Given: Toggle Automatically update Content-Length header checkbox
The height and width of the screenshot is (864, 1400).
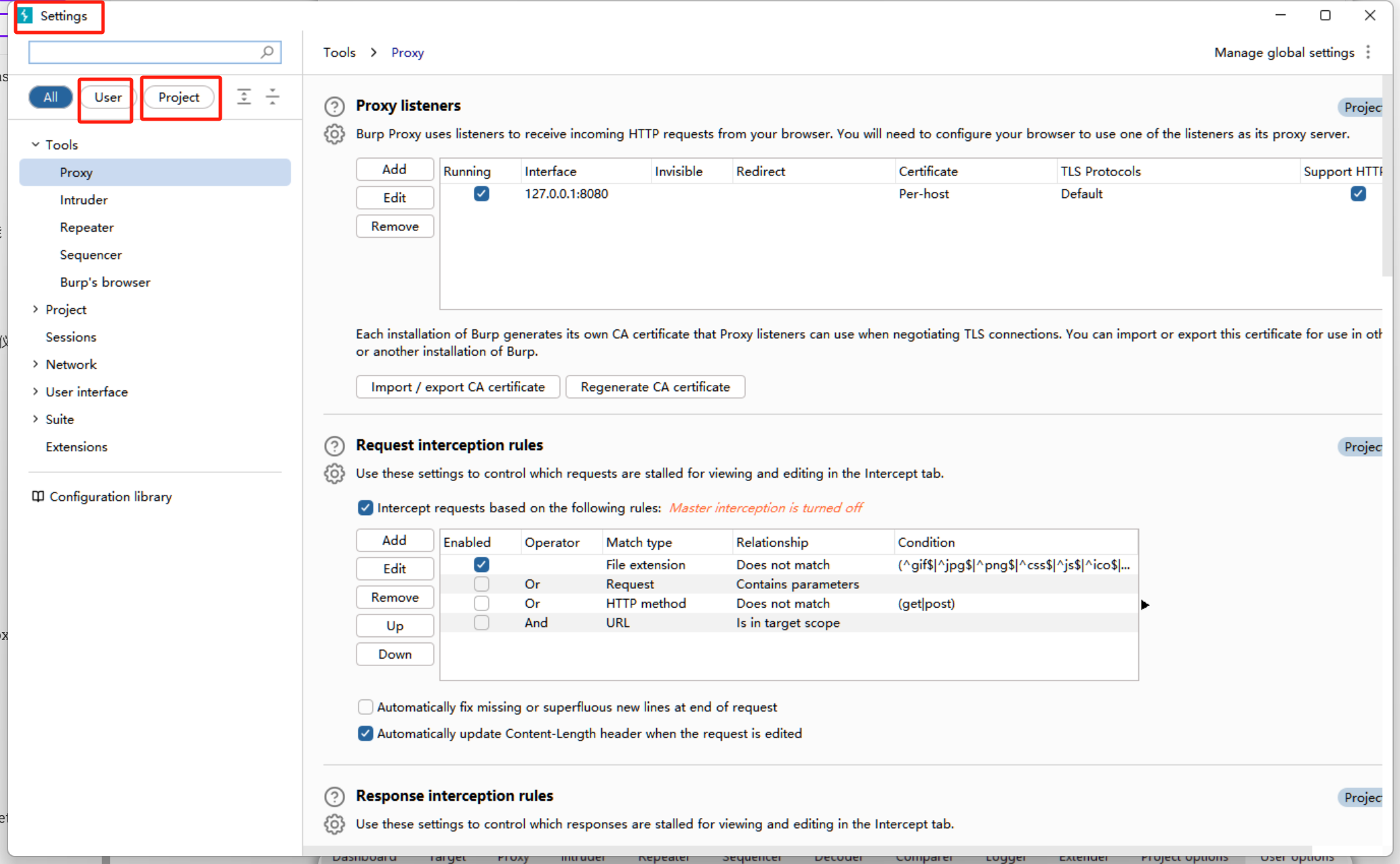Looking at the screenshot, I should point(365,733).
